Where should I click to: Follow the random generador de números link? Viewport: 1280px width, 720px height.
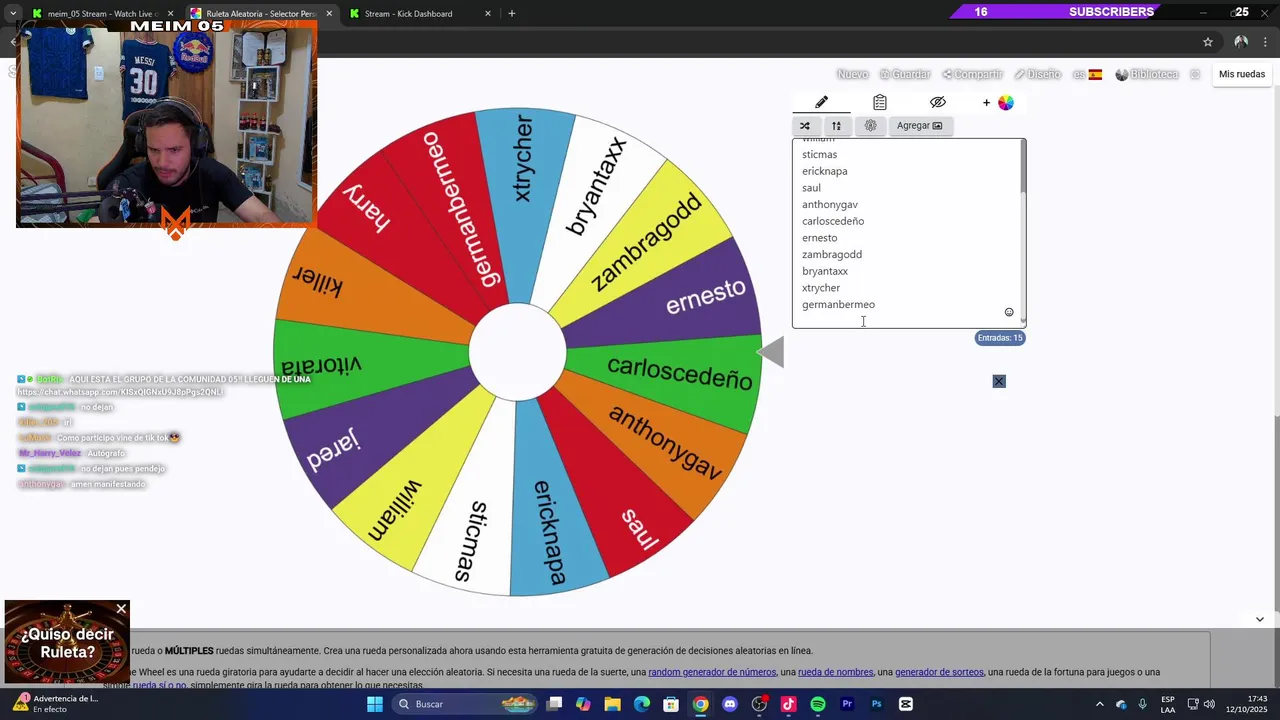712,672
